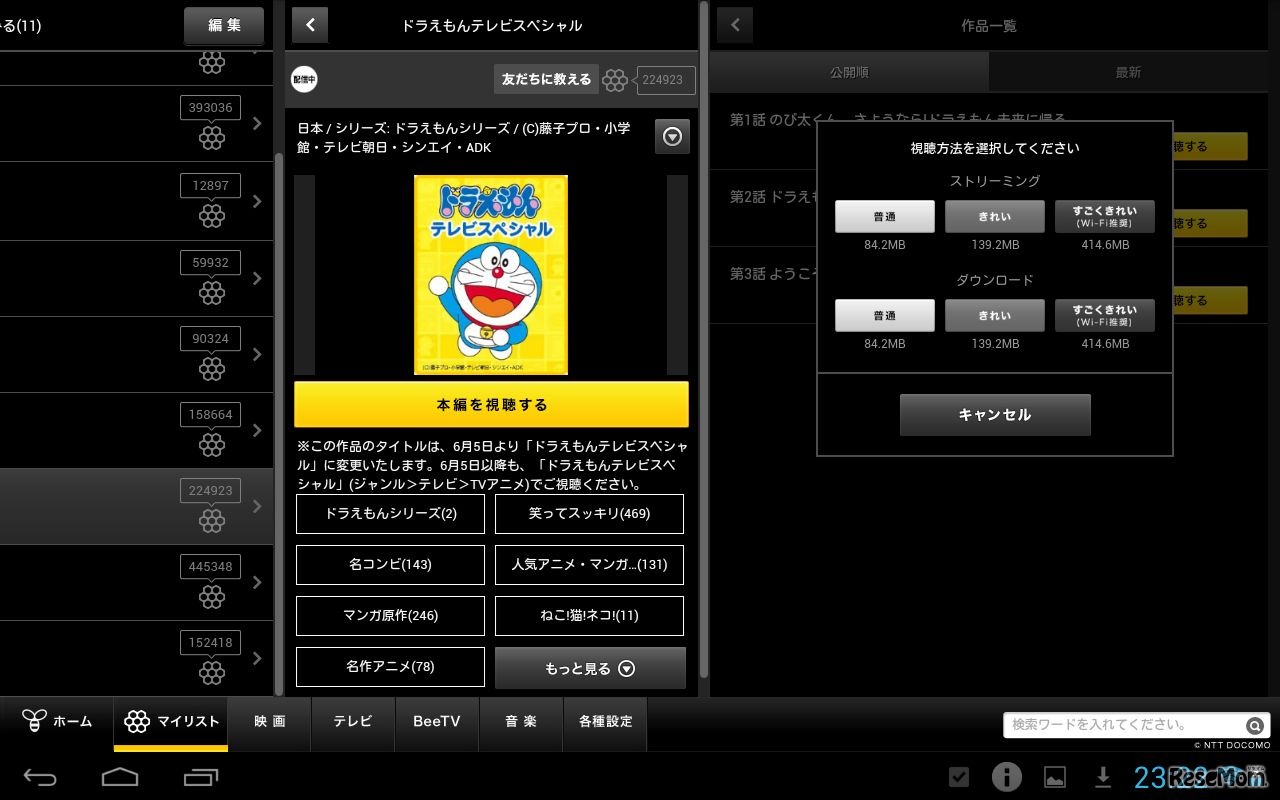
Task: Click the yellow 本編を視聴する button
Action: point(490,404)
